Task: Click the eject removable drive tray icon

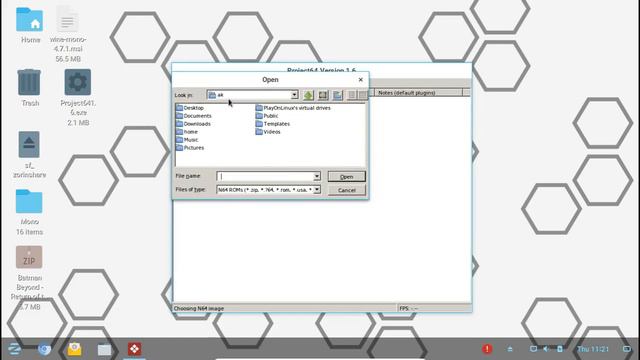Action: [x=510, y=349]
